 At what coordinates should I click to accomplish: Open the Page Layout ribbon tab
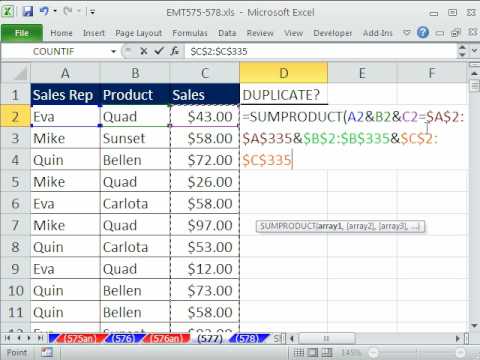click(x=139, y=33)
